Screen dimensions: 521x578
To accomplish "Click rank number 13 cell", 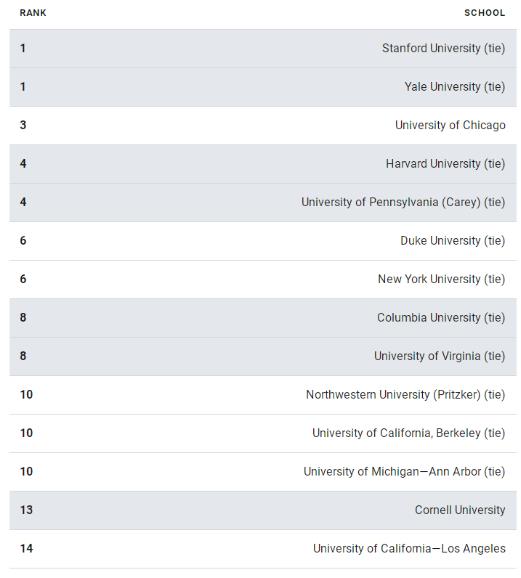I will tap(26, 510).
